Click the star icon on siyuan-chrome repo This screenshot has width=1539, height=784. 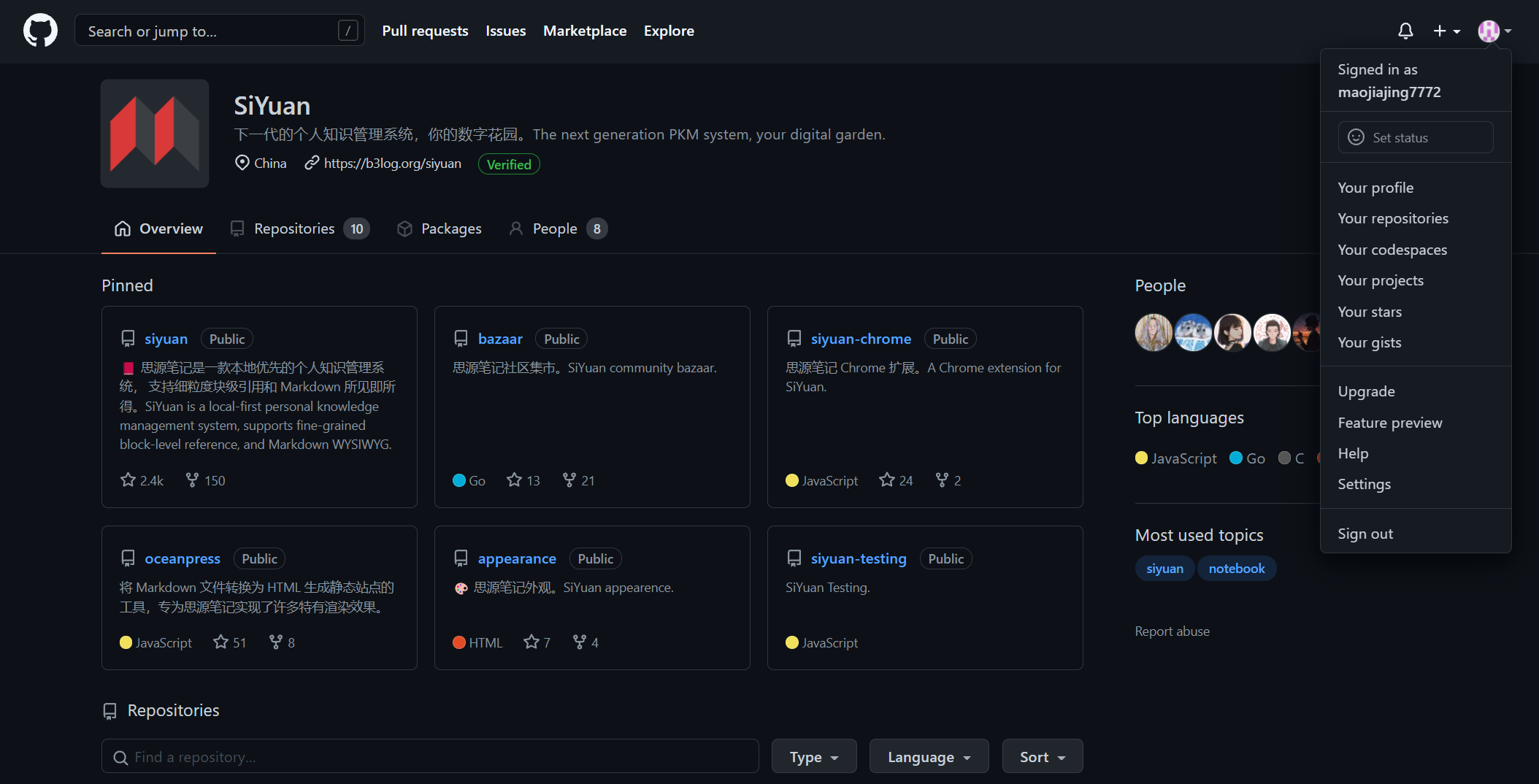pyautogui.click(x=886, y=480)
